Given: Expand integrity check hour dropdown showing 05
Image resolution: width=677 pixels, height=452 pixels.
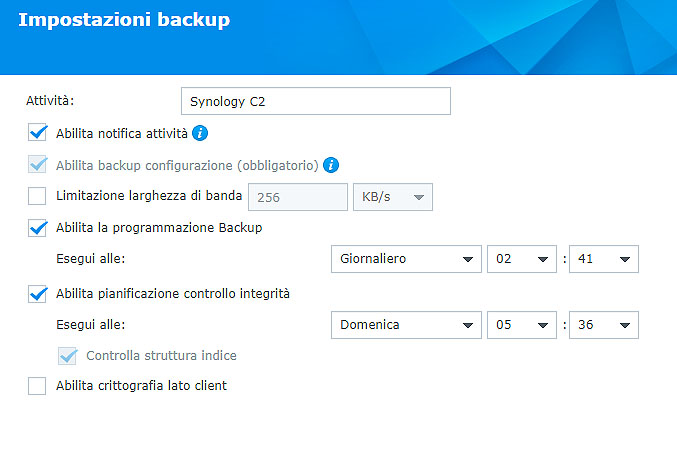Looking at the screenshot, I should click(x=521, y=326).
